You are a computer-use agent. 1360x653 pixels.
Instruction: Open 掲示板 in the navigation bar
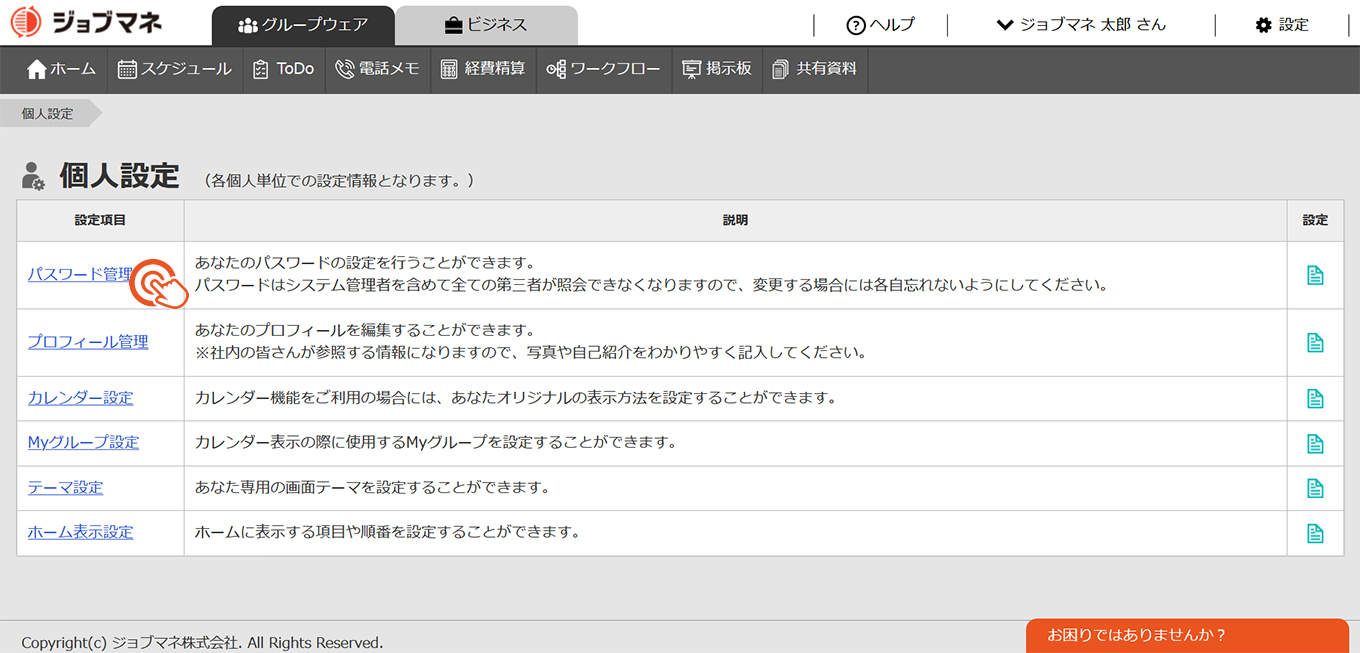[717, 69]
